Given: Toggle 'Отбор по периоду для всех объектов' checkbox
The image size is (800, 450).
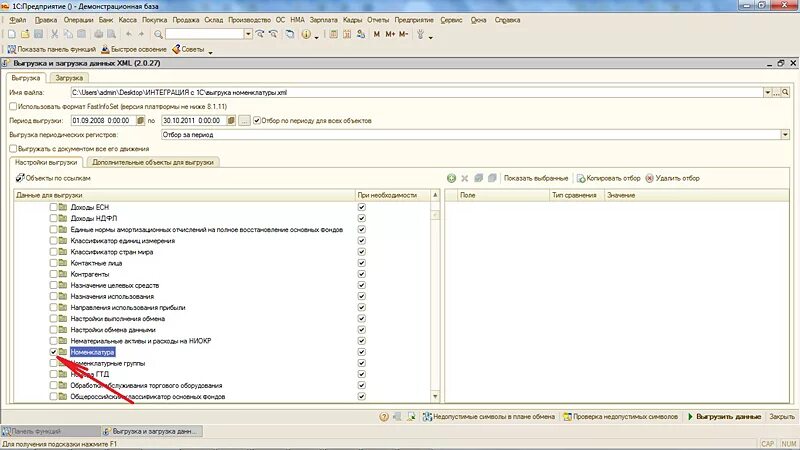Looking at the screenshot, I should [x=257, y=120].
